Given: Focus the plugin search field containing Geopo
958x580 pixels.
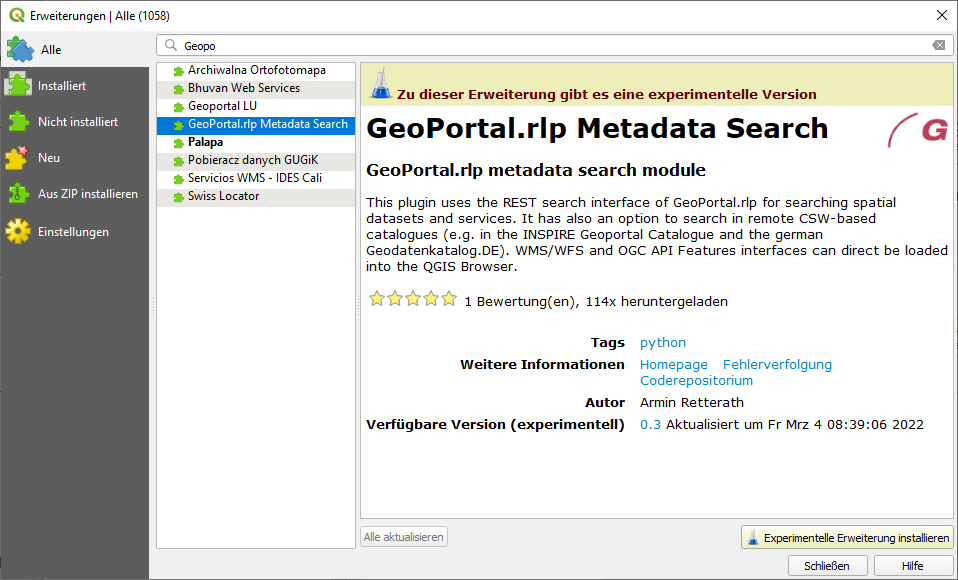Looking at the screenshot, I should coord(555,46).
